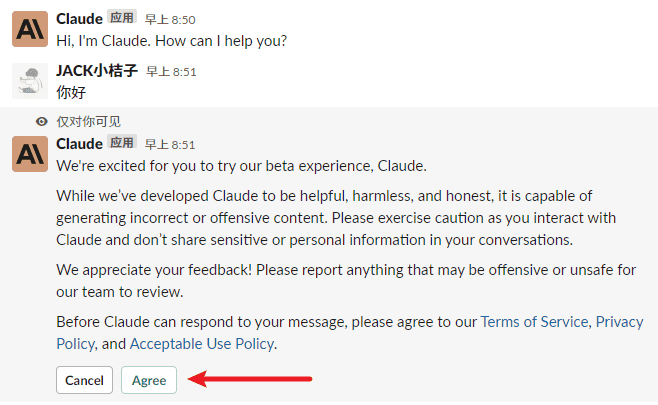
Task: Click the eye icon beside 仅对你可见
Action: (42, 122)
